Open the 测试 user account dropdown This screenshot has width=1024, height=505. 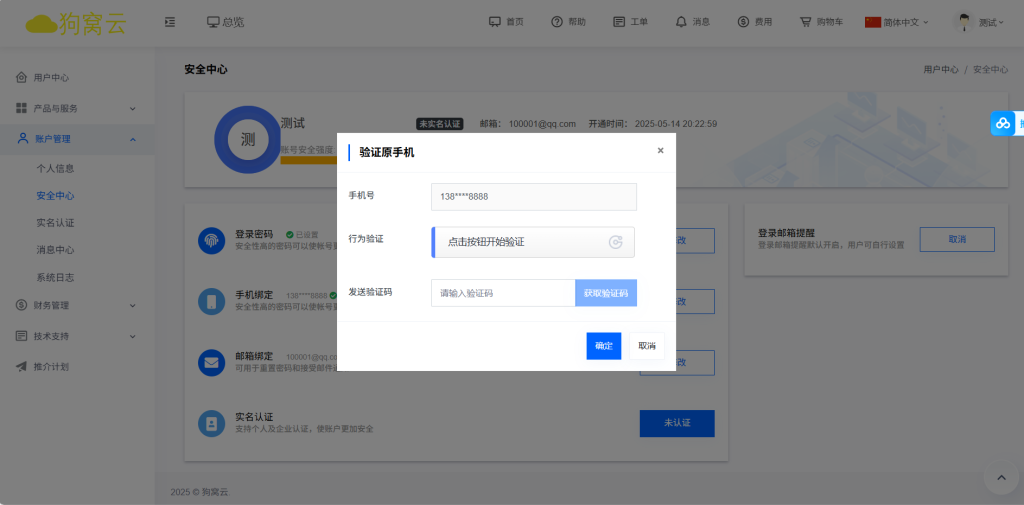(991, 22)
